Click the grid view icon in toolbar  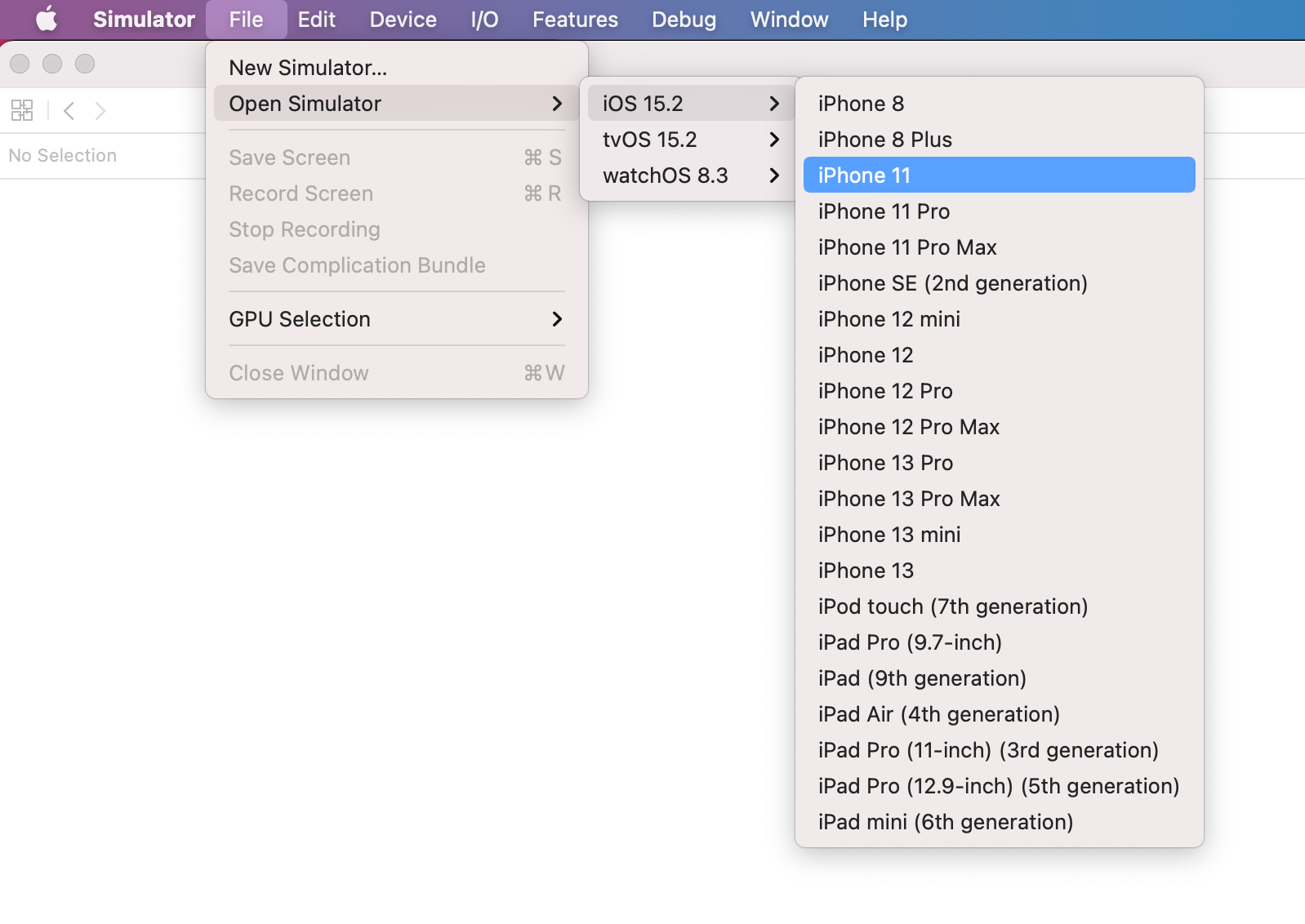(x=22, y=110)
